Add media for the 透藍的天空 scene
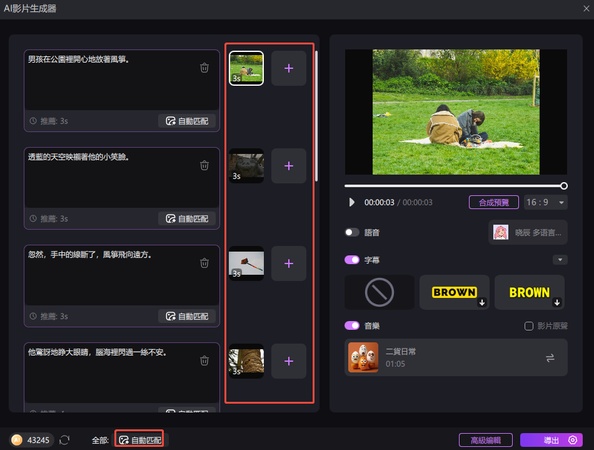 tap(289, 166)
